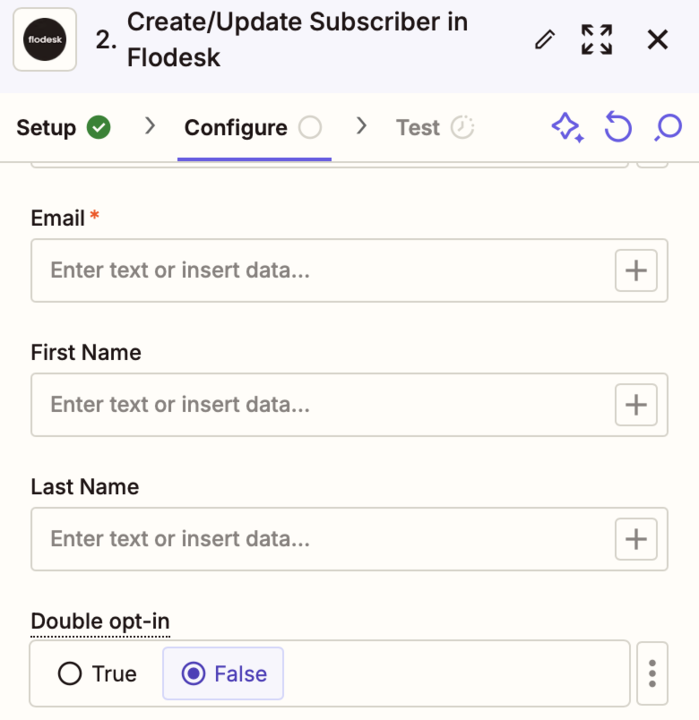Go to the Test tab

tap(435, 128)
